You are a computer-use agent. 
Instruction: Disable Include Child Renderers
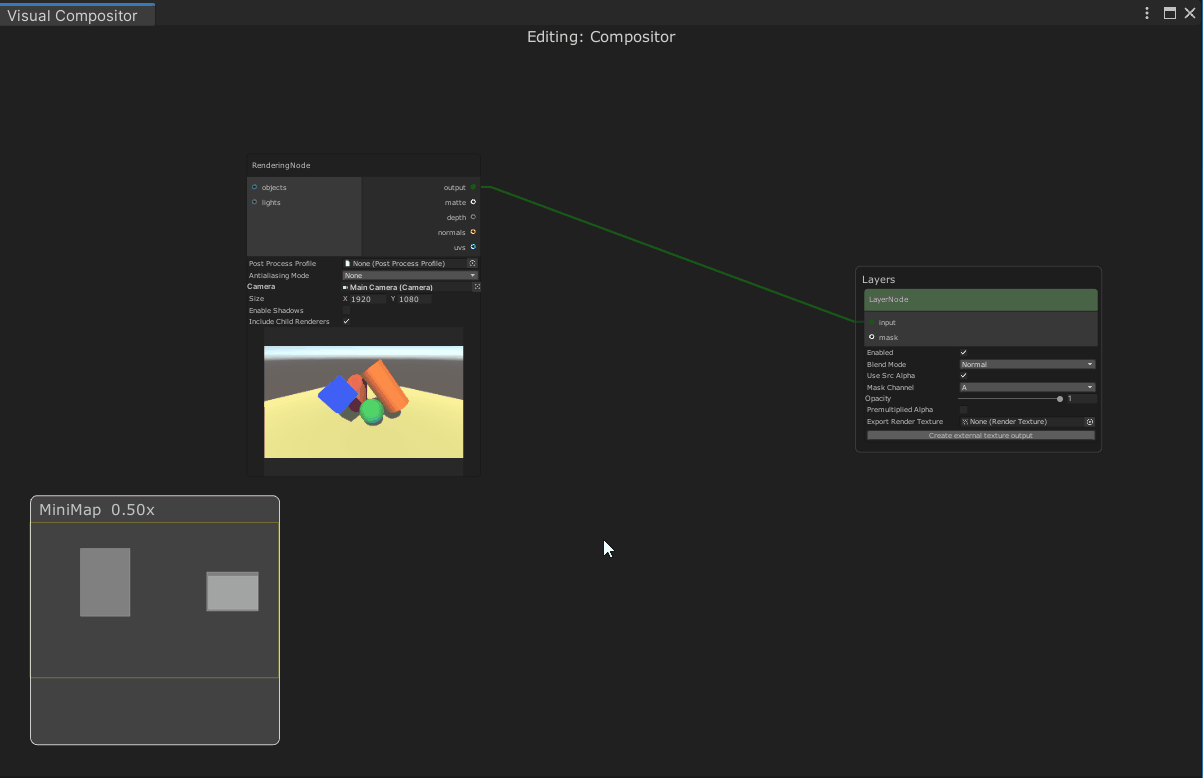pos(346,321)
